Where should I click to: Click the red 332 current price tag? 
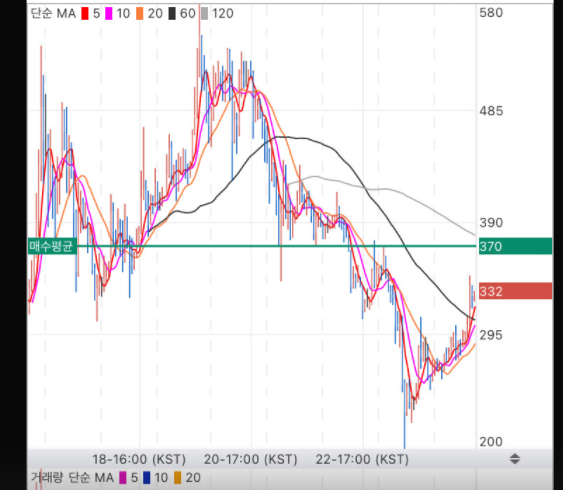[516, 291]
